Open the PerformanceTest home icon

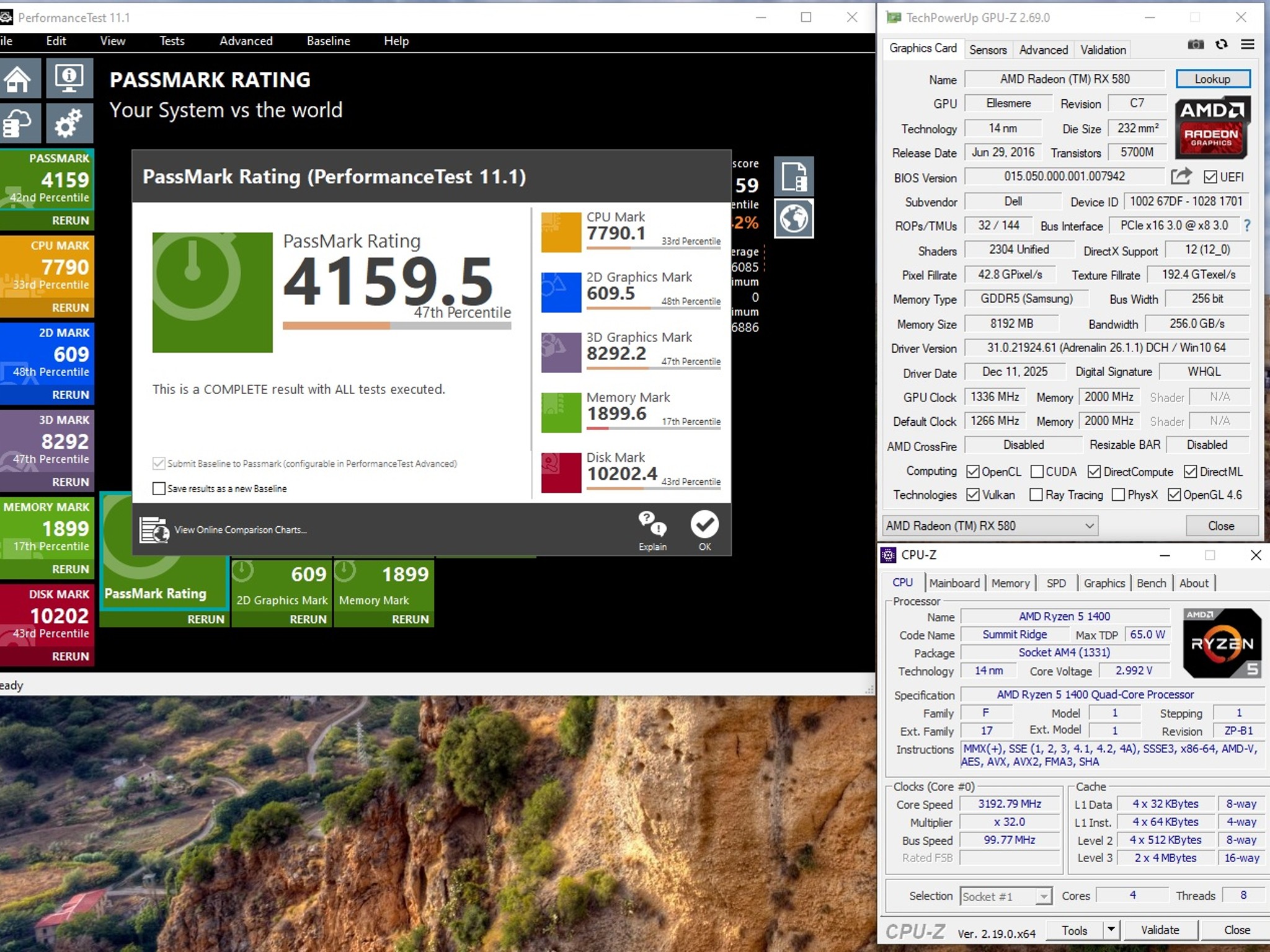(17, 79)
